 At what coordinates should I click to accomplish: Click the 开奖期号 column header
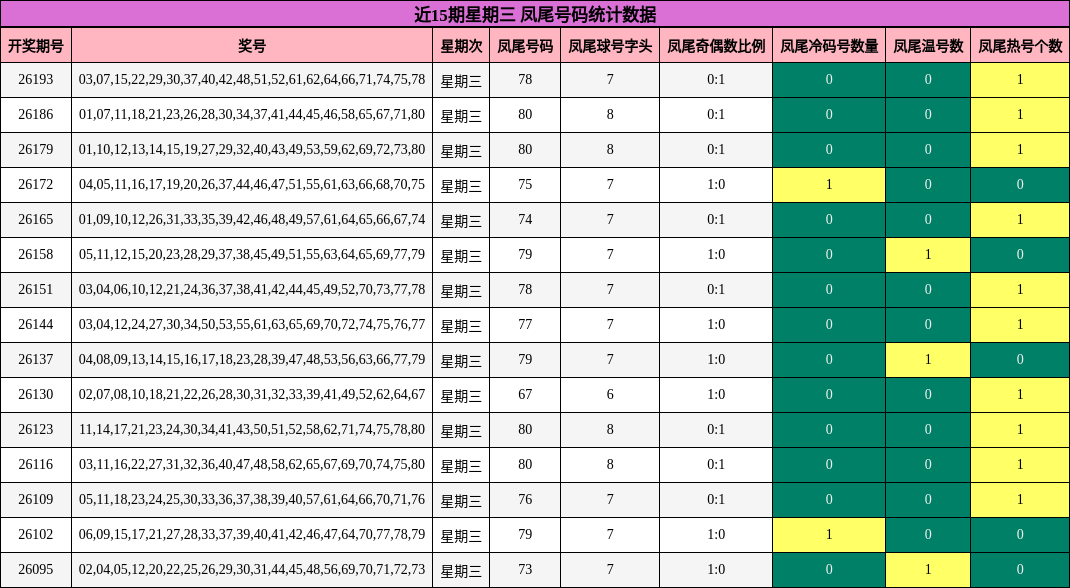point(35,46)
